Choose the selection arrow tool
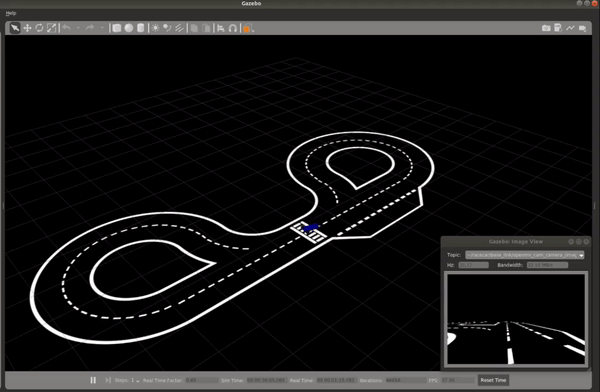This screenshot has width=600, height=392. (15, 28)
